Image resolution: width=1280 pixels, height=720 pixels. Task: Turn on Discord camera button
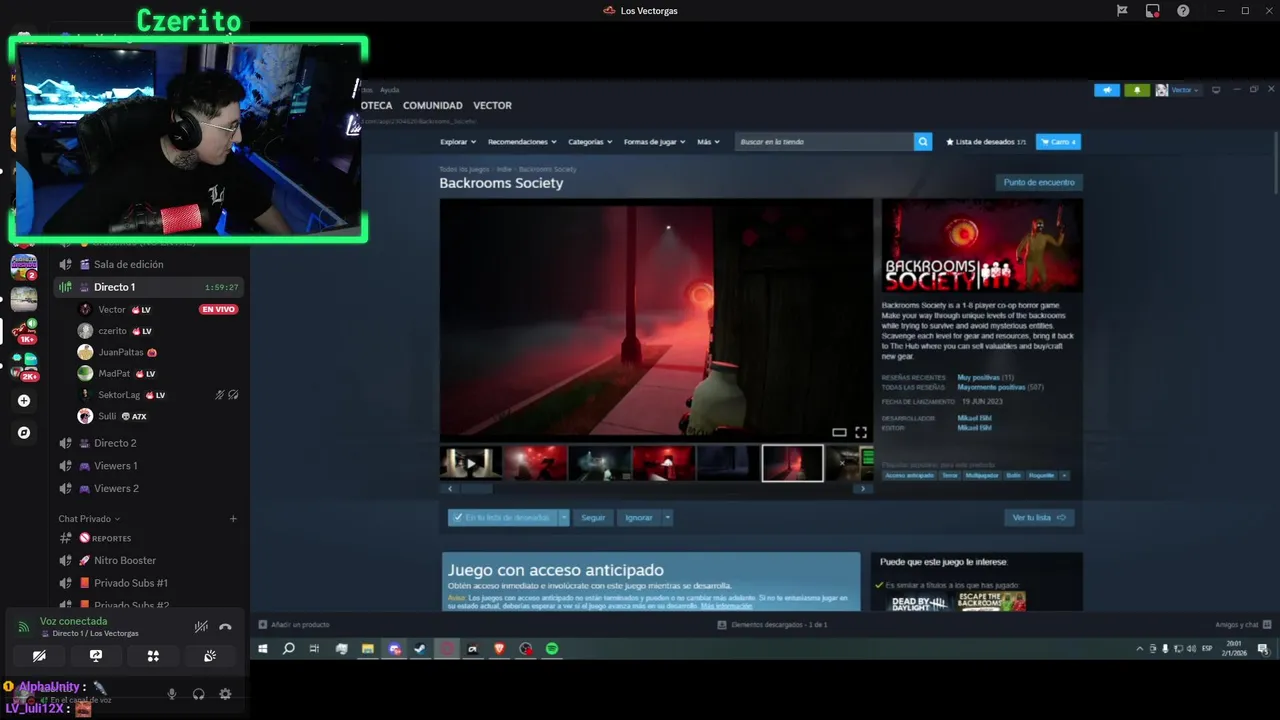click(39, 656)
